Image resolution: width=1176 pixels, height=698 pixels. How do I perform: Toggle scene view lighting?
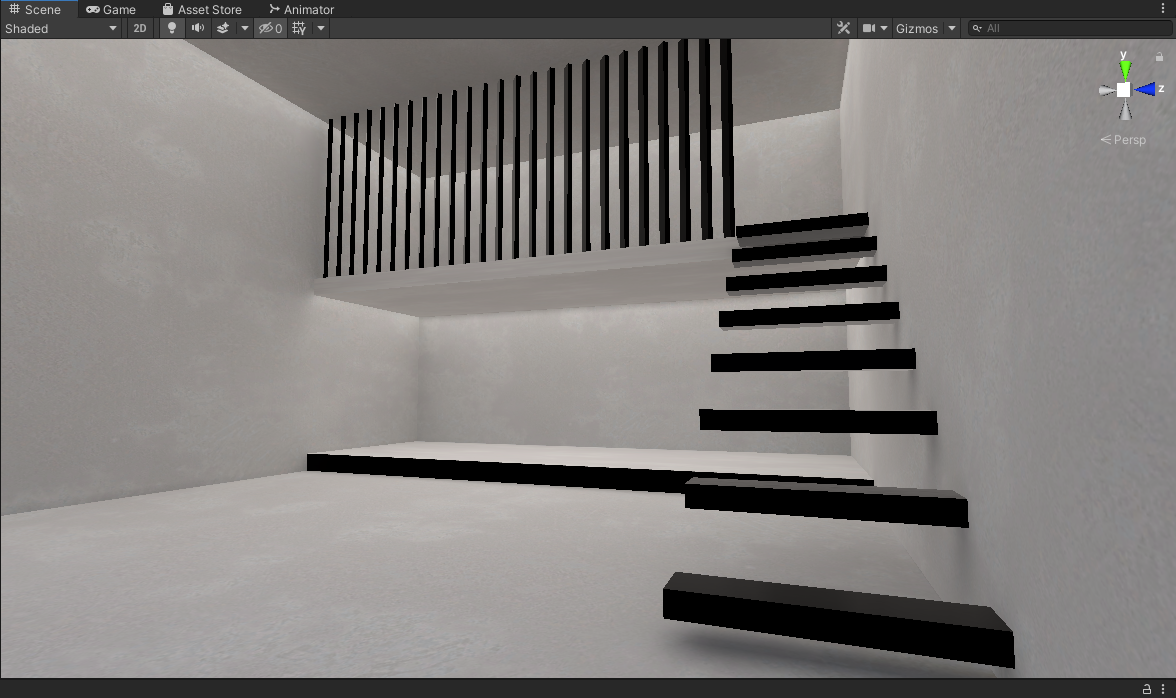171,28
